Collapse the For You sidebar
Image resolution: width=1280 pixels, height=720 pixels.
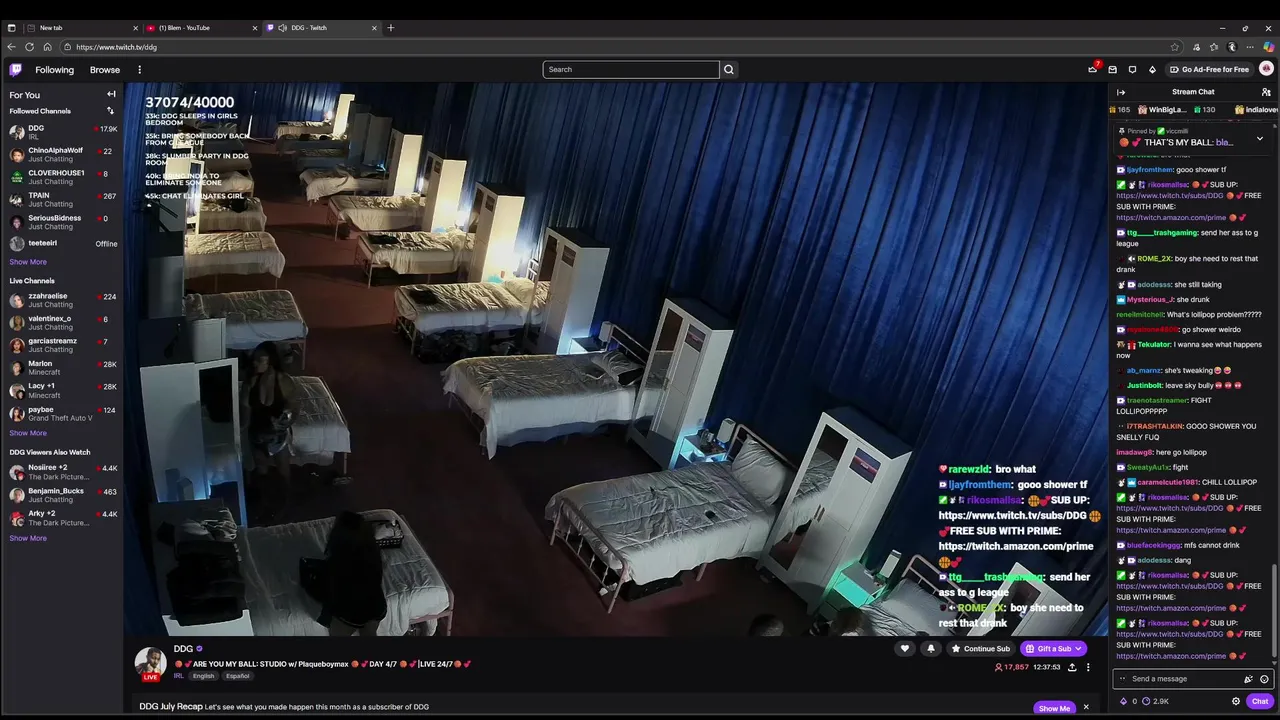pyautogui.click(x=111, y=94)
